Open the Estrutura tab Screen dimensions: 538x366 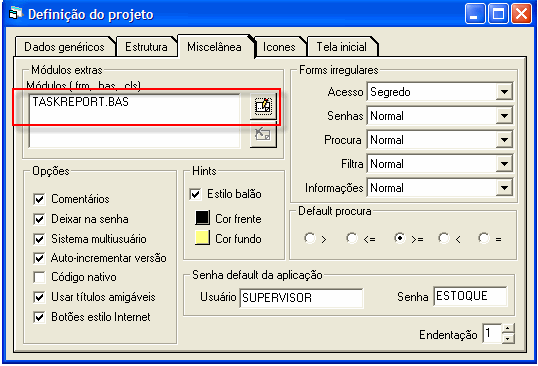click(x=146, y=47)
